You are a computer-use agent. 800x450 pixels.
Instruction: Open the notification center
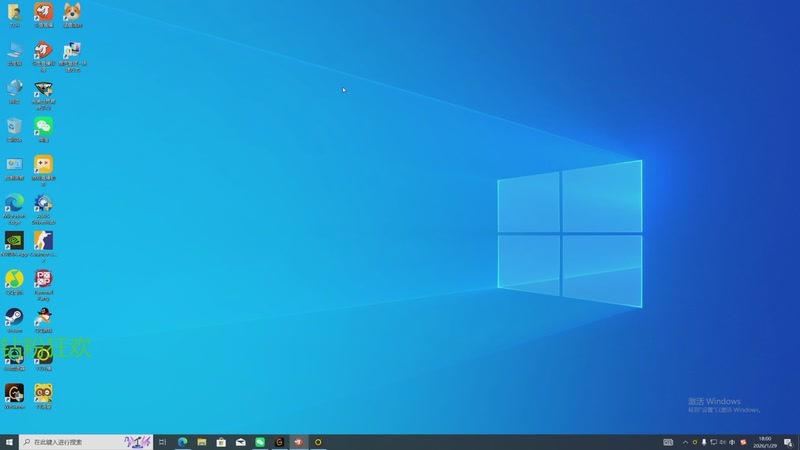coord(788,442)
